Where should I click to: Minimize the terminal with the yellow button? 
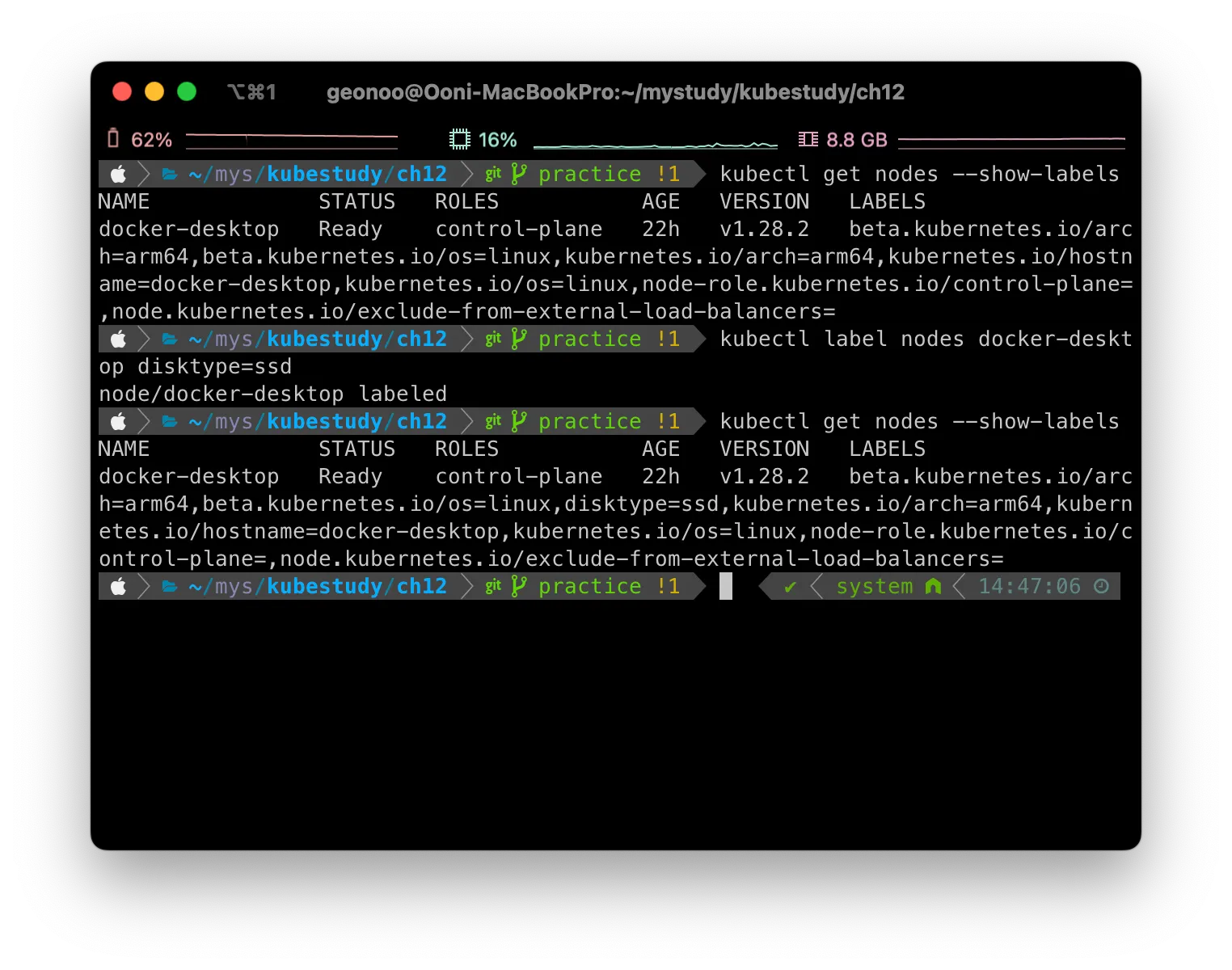(154, 91)
